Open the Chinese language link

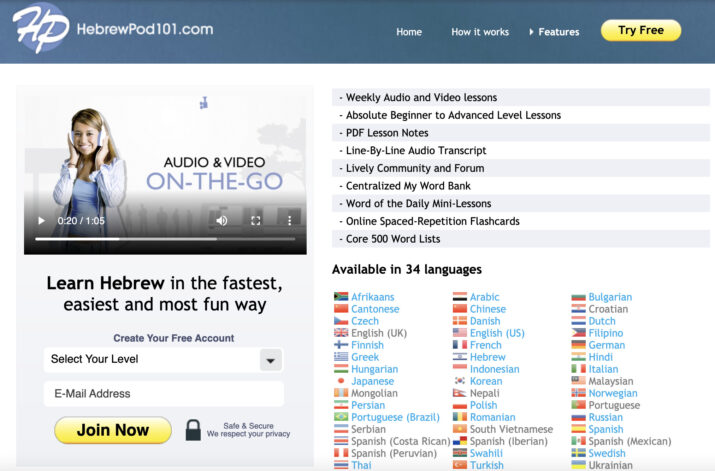click(x=488, y=309)
